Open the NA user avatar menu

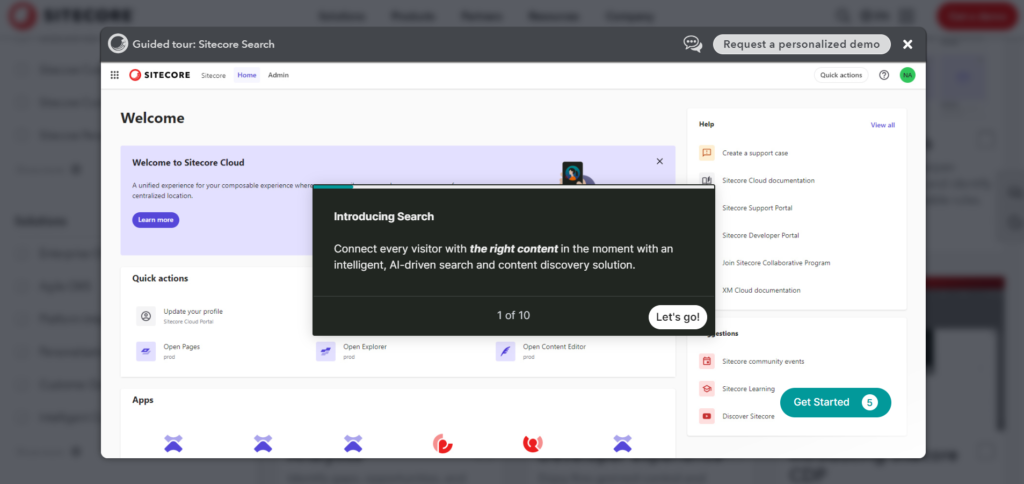[x=907, y=75]
